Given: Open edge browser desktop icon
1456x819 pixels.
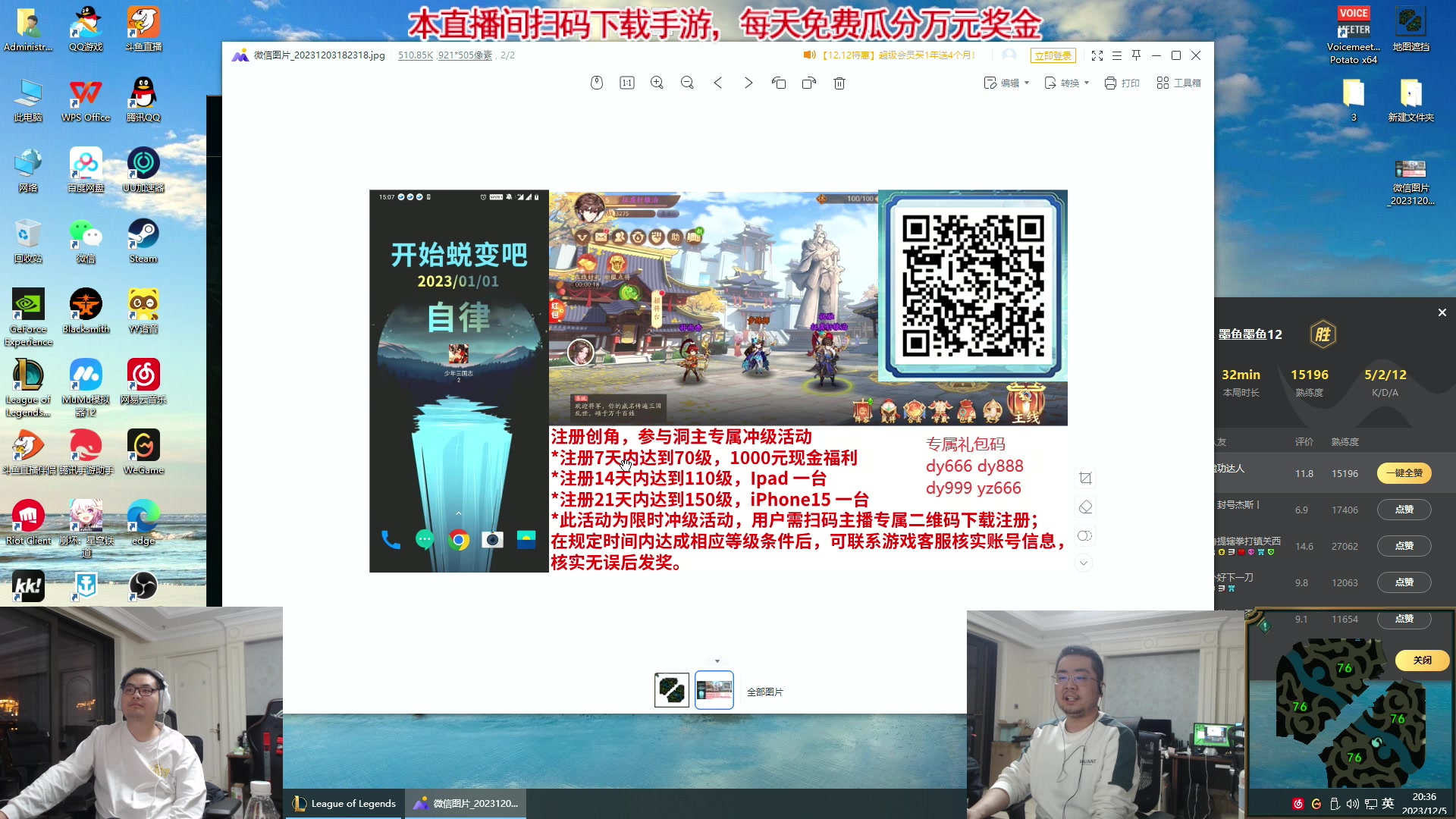Looking at the screenshot, I should 143,522.
